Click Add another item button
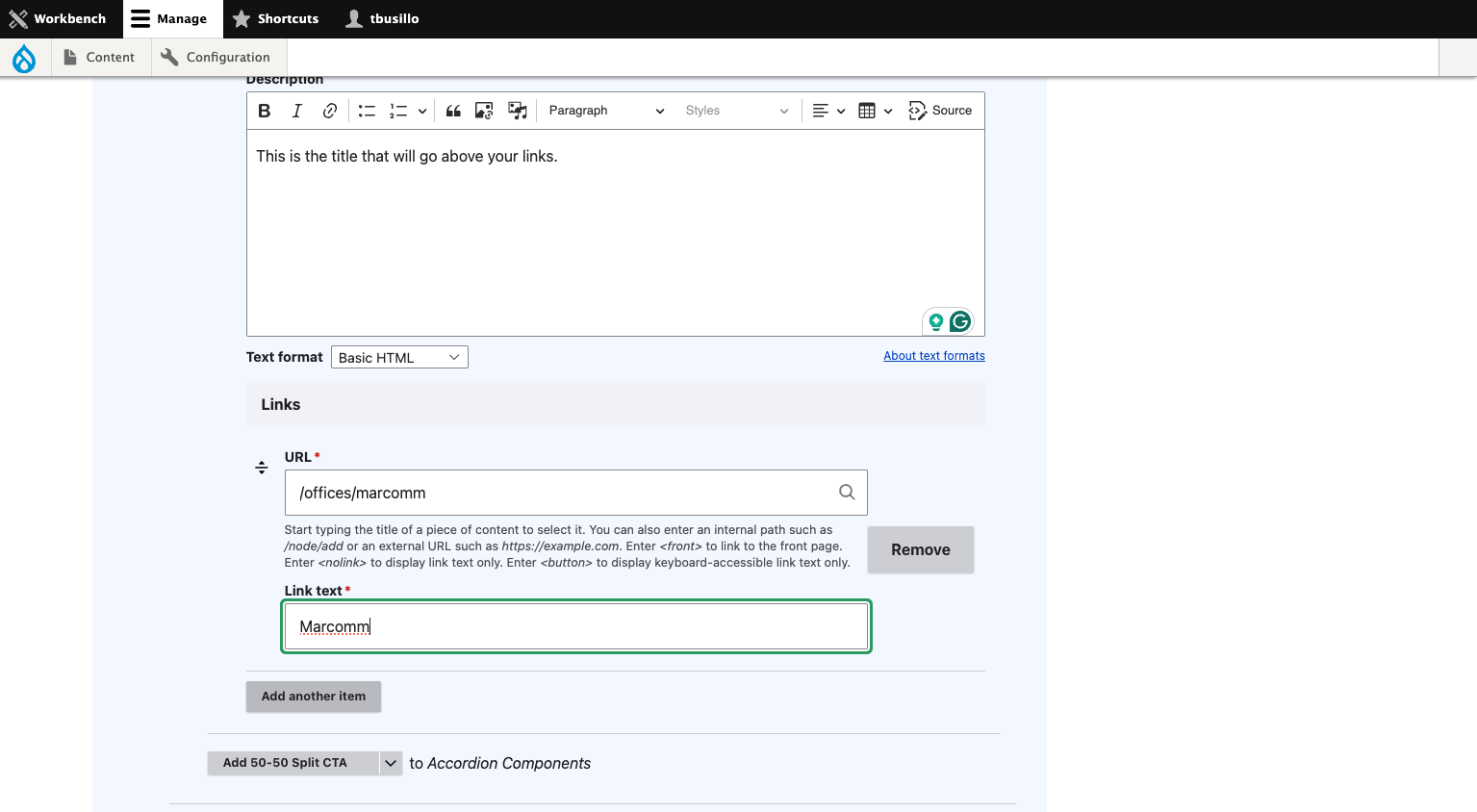Viewport: 1477px width, 812px height. [x=314, y=697]
